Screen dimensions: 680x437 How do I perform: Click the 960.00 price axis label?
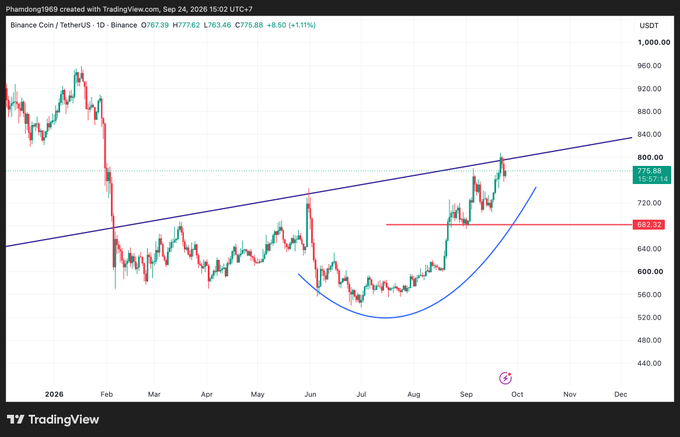coord(649,65)
